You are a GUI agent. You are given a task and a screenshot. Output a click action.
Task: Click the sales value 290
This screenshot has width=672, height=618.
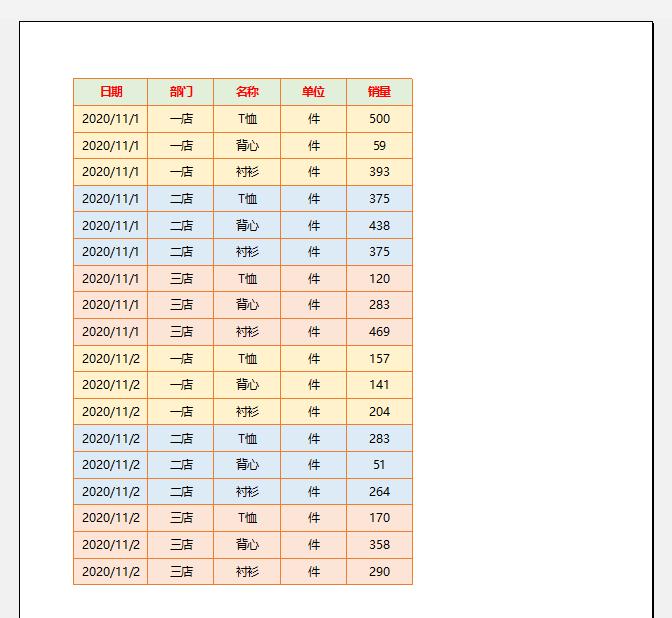click(379, 572)
